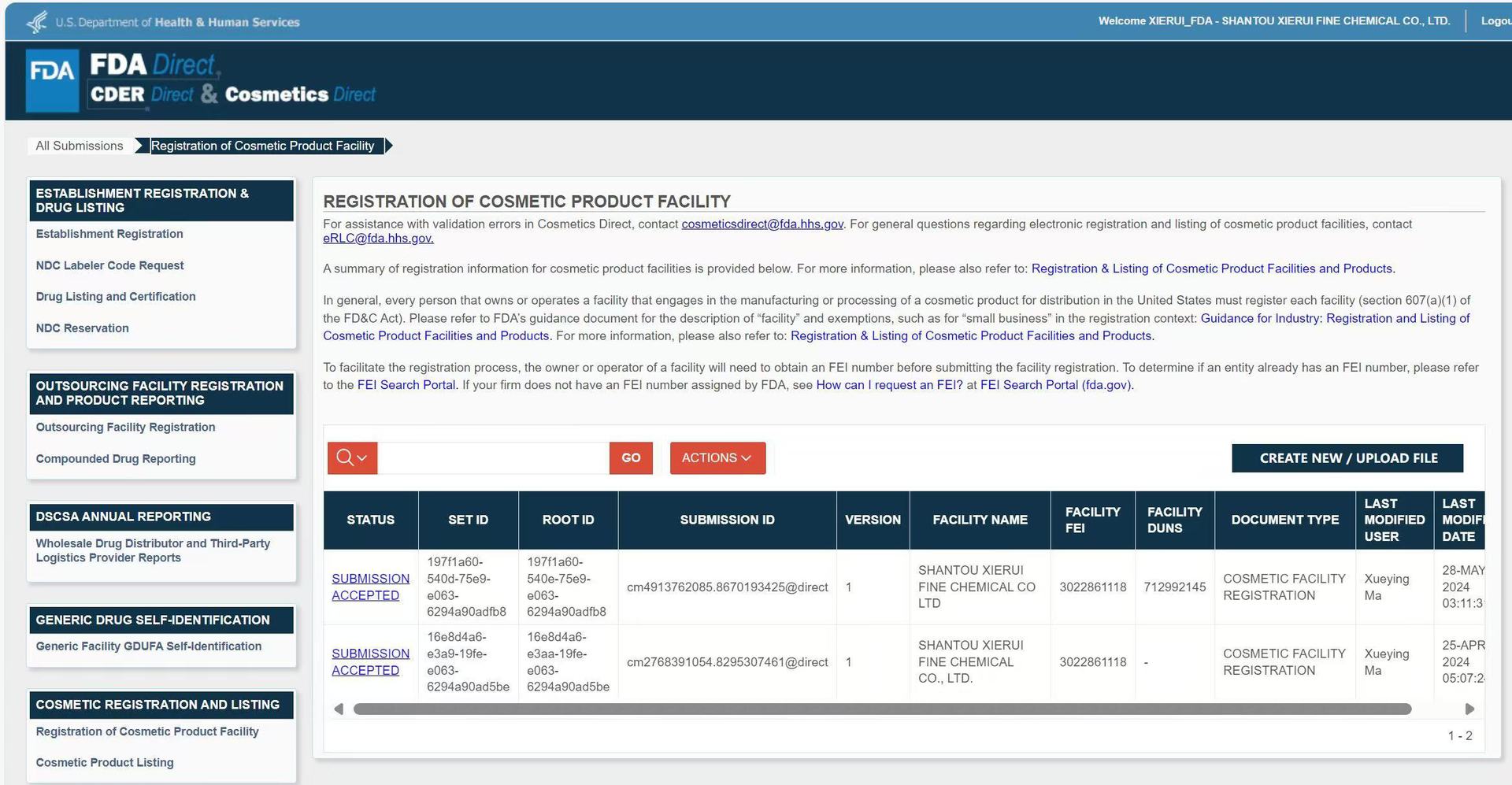Click facility name SHANTOU XIERUI FINE CHEMICAL CO., LTD.
The height and width of the screenshot is (785, 1512).
pos(971,661)
